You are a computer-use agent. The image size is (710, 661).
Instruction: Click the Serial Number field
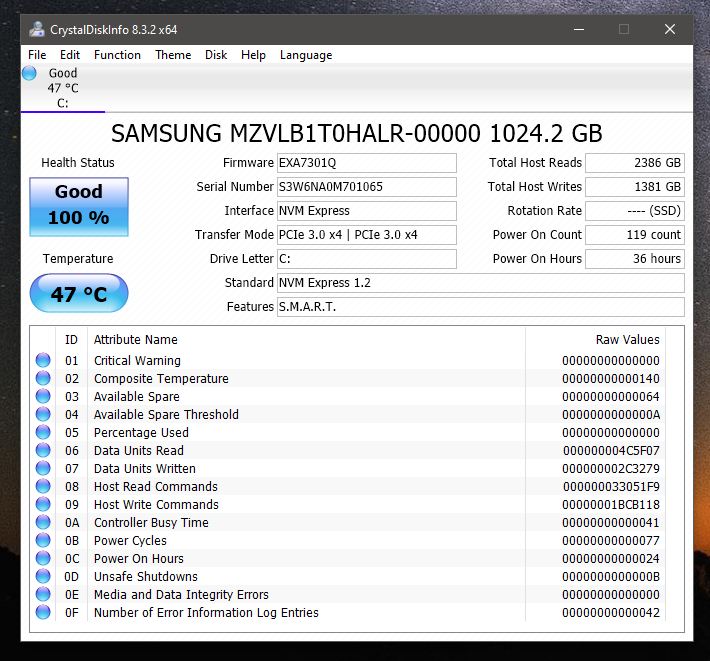point(367,187)
